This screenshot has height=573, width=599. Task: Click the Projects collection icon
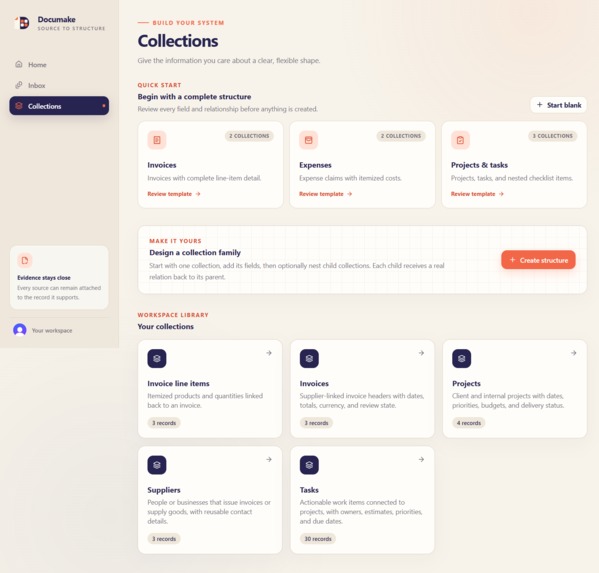click(461, 359)
